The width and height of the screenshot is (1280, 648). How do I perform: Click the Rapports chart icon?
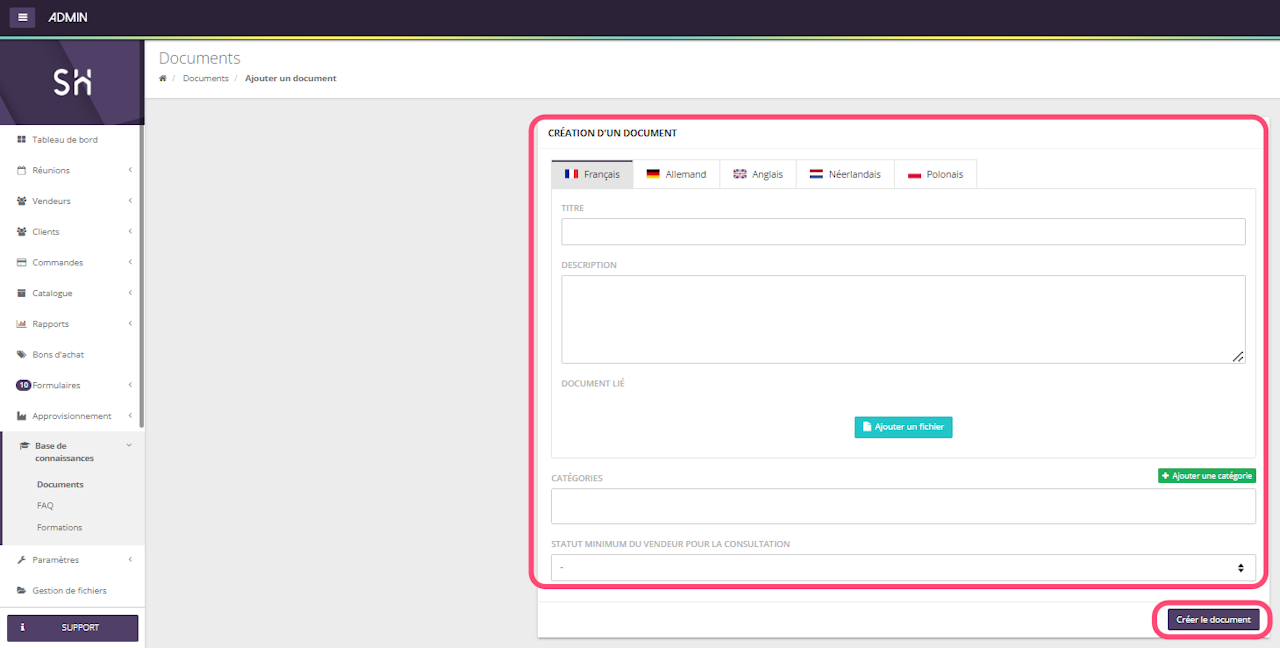click(22, 324)
